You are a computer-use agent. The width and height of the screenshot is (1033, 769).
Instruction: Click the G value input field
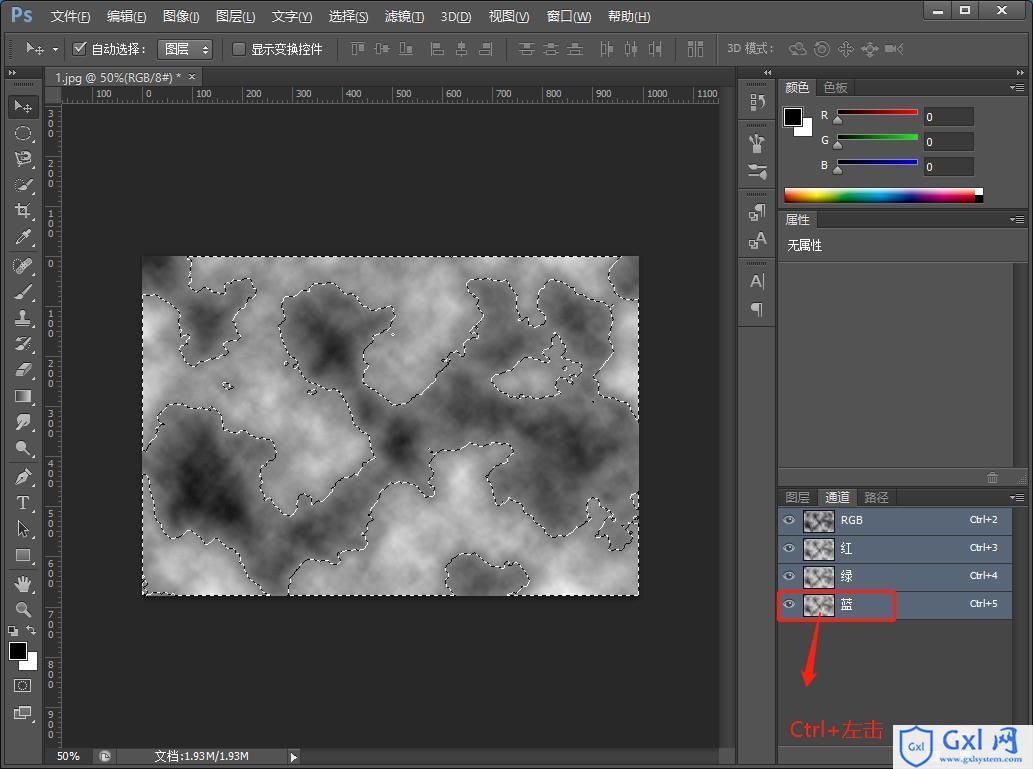point(948,142)
